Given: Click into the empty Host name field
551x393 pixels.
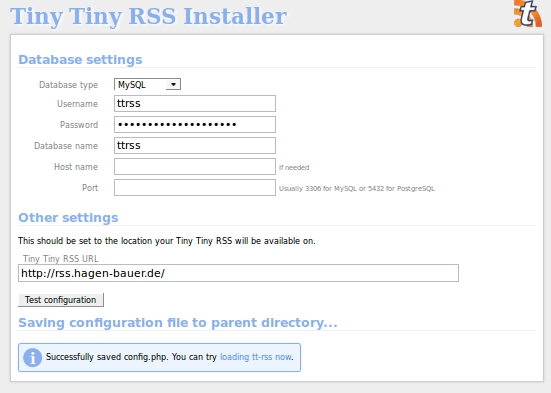Looking at the screenshot, I should (195, 167).
